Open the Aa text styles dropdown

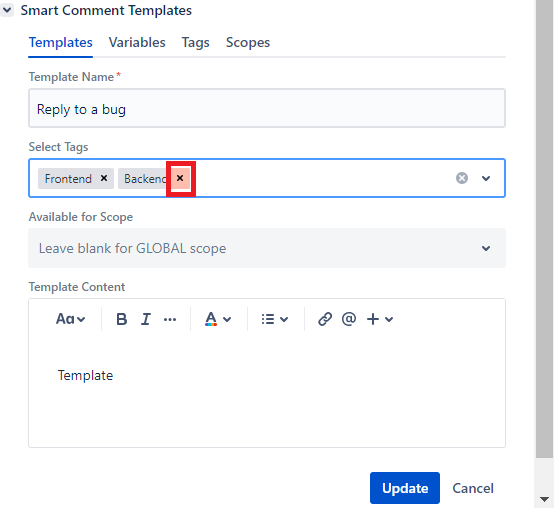tap(70, 319)
